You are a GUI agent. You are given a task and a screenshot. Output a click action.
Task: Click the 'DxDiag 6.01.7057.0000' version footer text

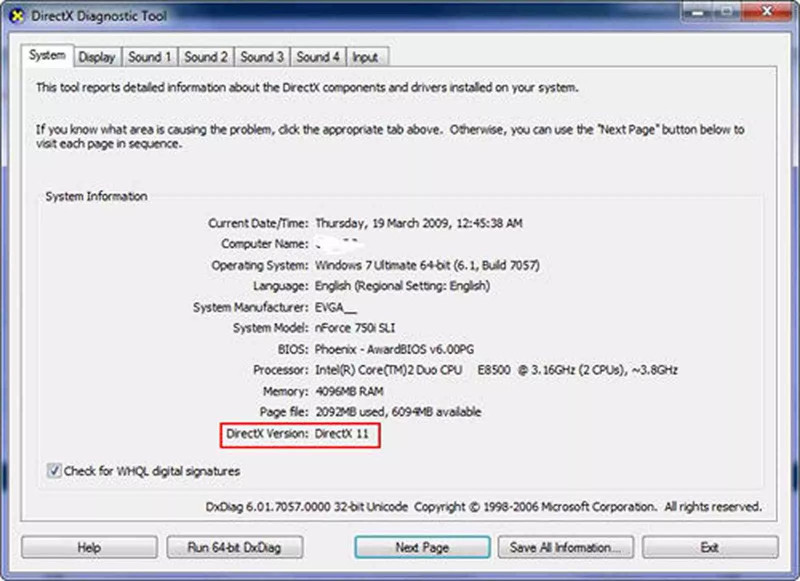point(268,507)
